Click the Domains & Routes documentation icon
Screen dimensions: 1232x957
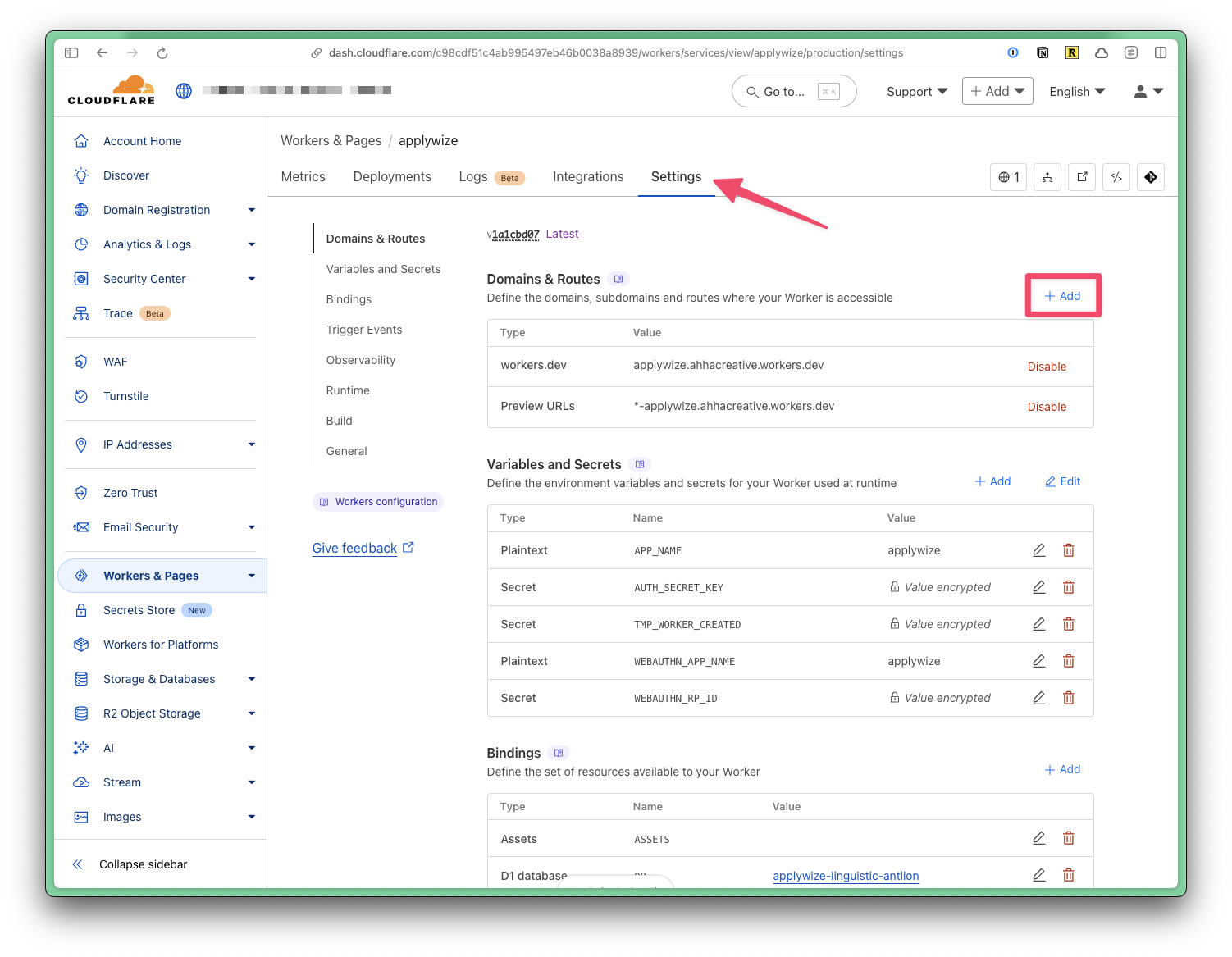pyautogui.click(x=618, y=279)
